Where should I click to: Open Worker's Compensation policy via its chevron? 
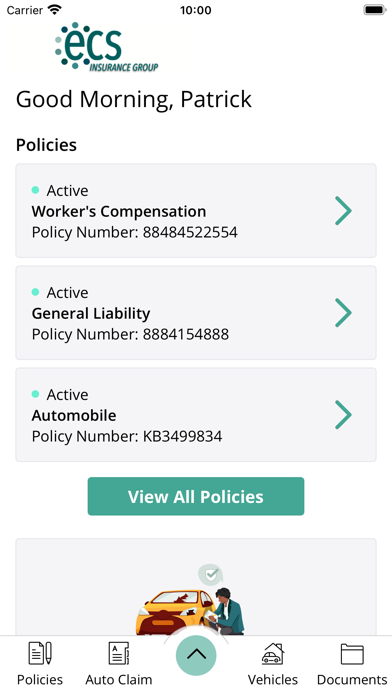point(343,211)
